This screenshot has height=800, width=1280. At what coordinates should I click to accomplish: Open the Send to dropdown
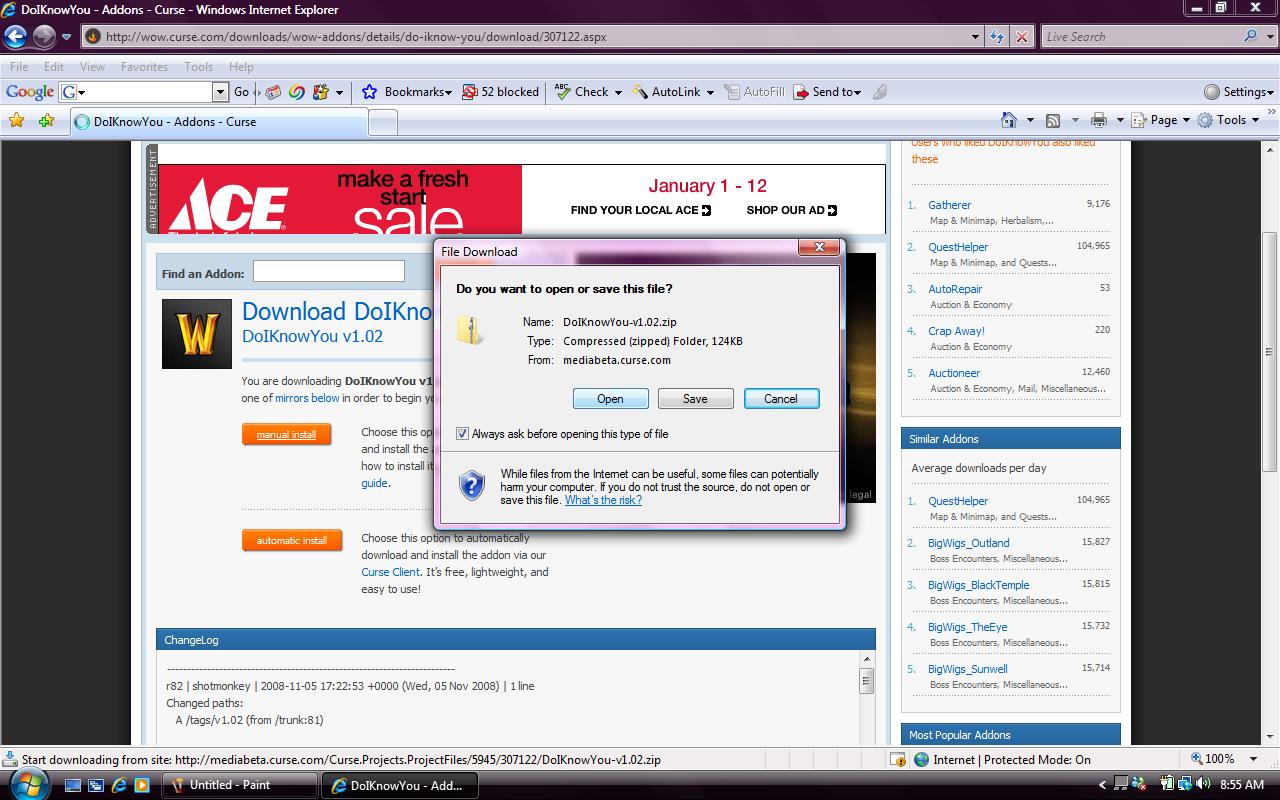pyautogui.click(x=859, y=92)
